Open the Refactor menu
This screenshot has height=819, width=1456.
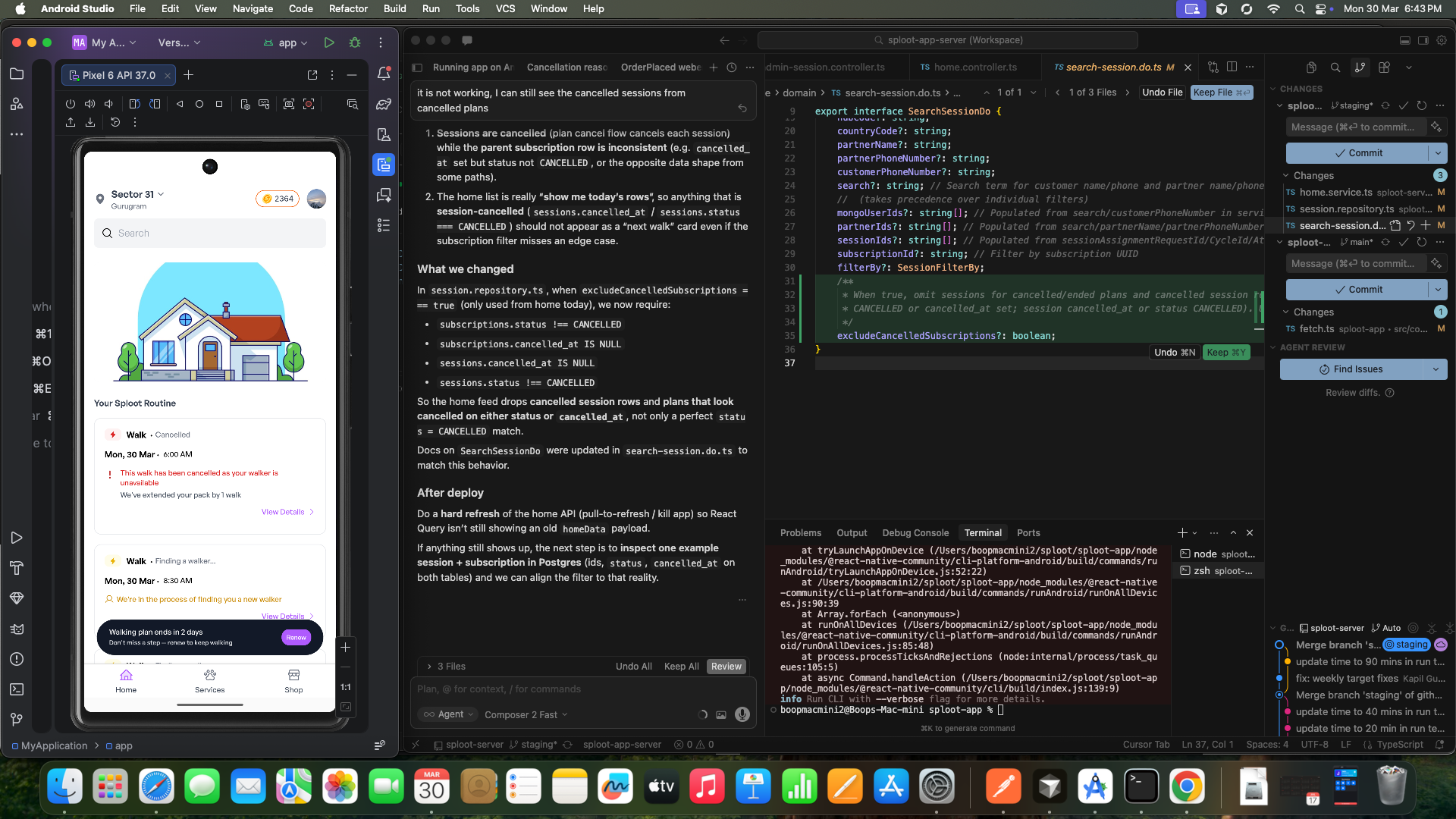click(x=348, y=8)
